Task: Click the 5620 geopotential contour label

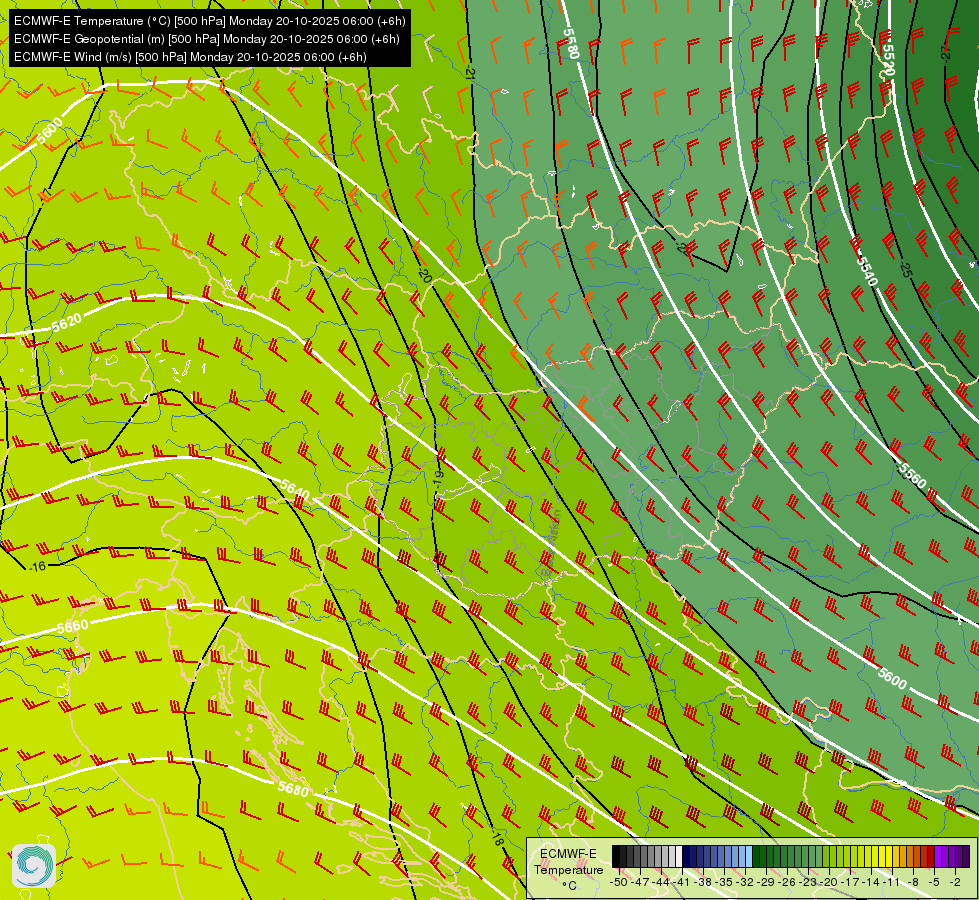Action: point(66,323)
